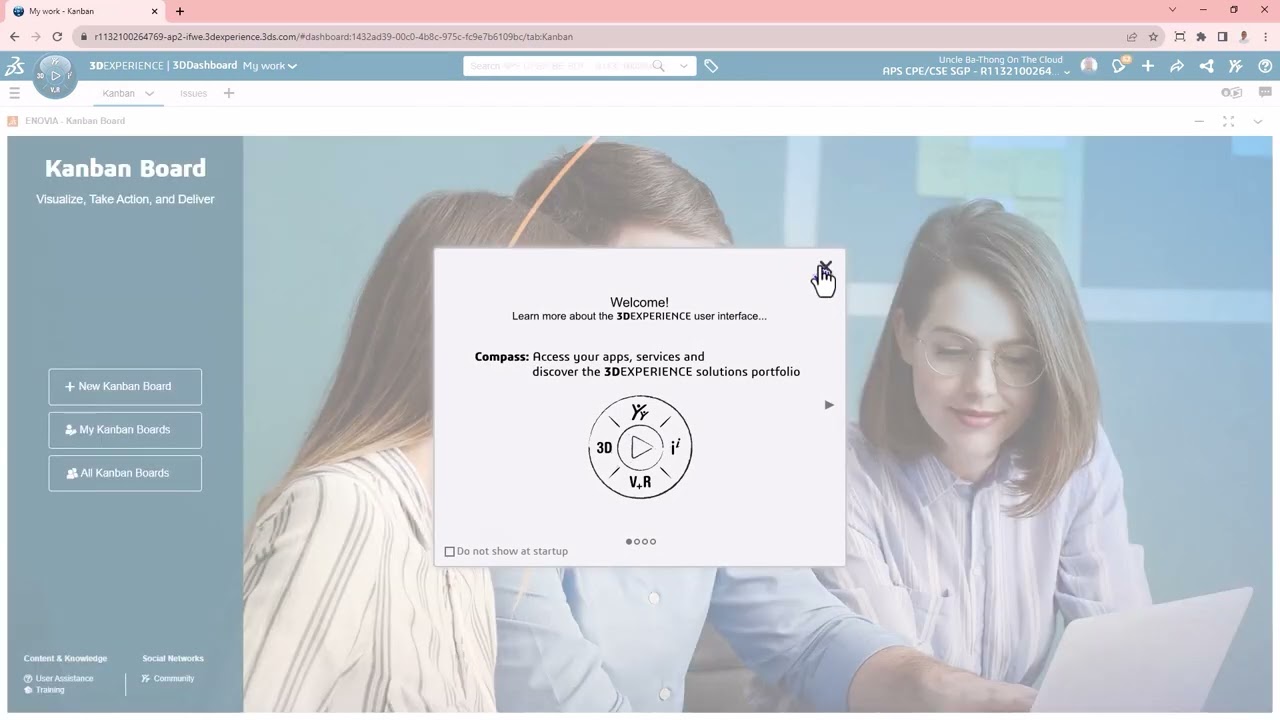Open My Kanban Boards

(x=125, y=430)
